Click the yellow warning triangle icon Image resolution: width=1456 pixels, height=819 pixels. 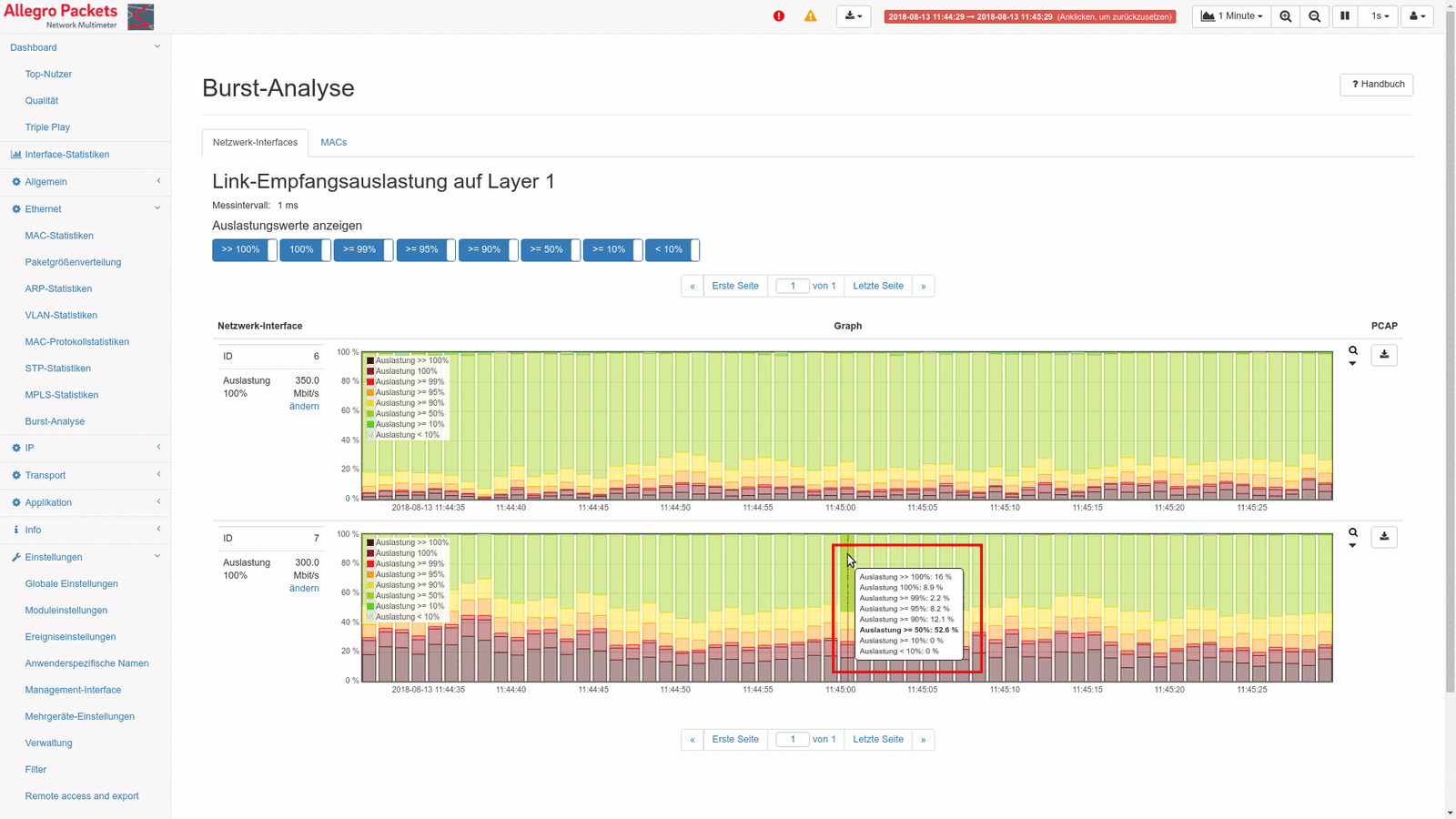coord(810,16)
